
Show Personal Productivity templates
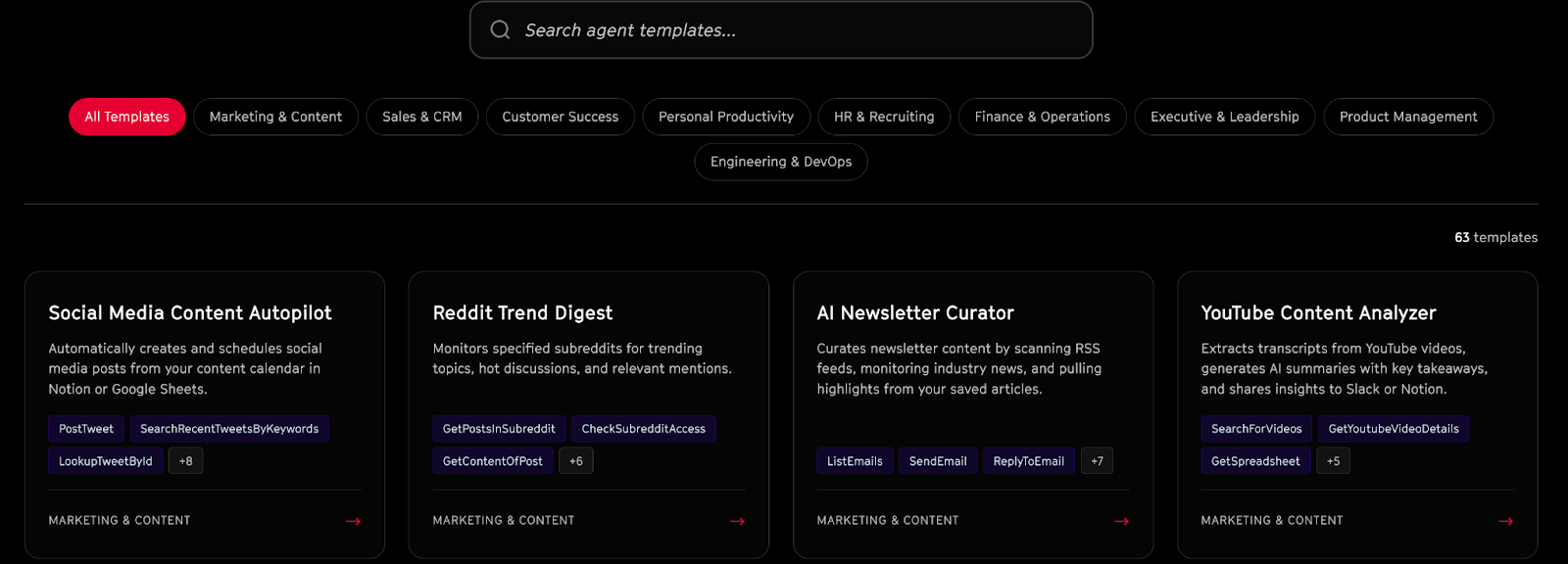point(726,117)
